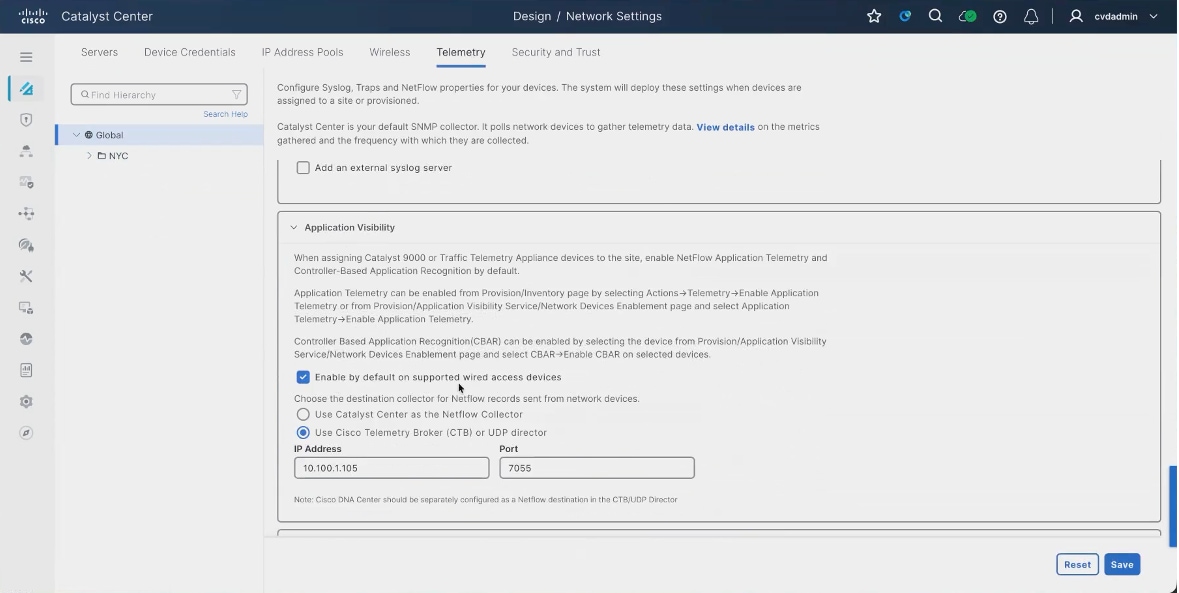Viewport: 1179px width, 593px height.
Task: Check the cloud connection status icon
Action: (967, 16)
